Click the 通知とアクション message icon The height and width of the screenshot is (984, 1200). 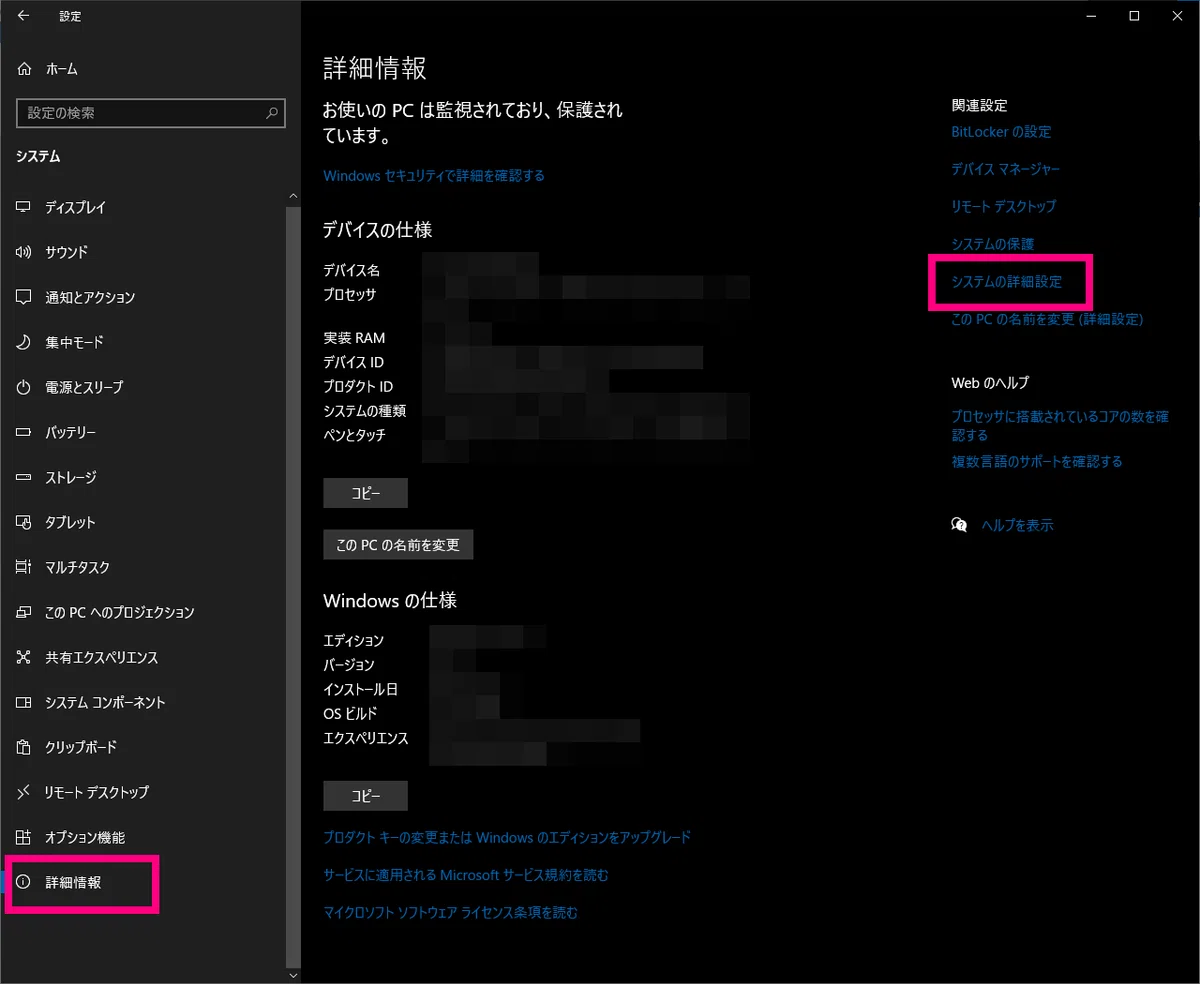(25, 297)
